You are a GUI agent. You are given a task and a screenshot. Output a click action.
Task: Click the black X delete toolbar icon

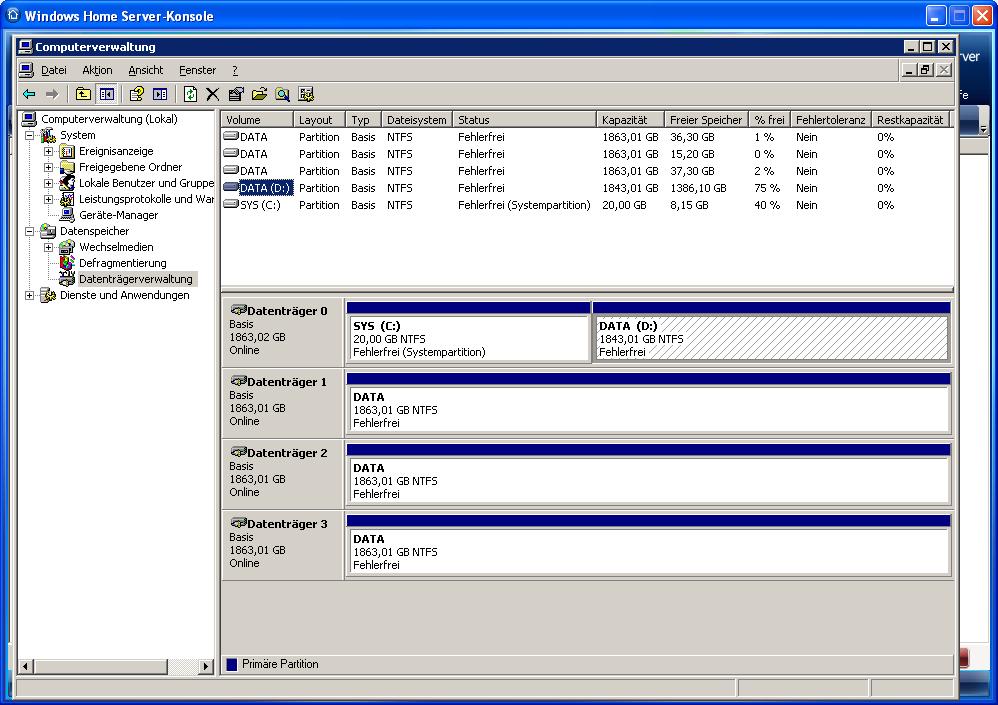pos(213,94)
